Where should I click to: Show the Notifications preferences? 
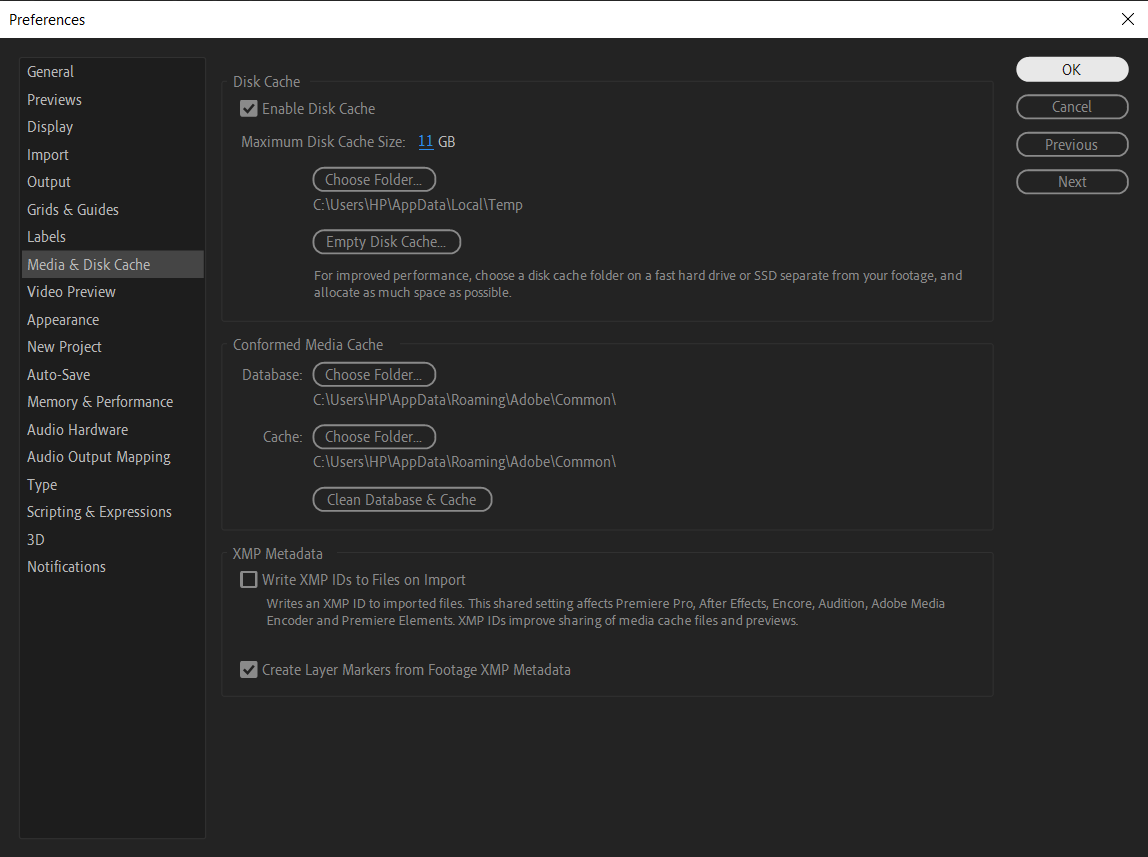[67, 567]
